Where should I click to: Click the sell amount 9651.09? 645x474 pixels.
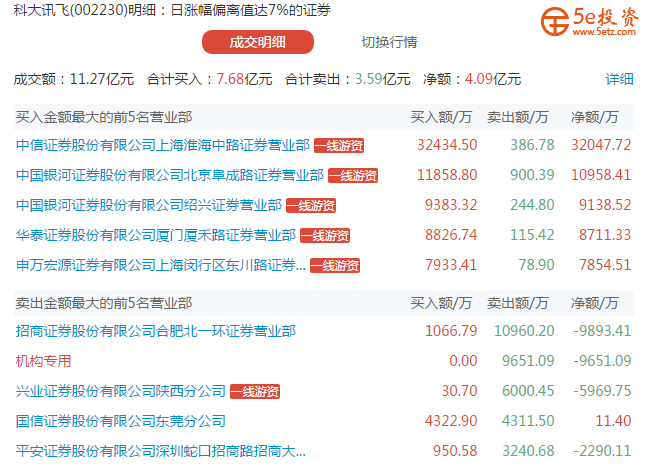[528, 361]
